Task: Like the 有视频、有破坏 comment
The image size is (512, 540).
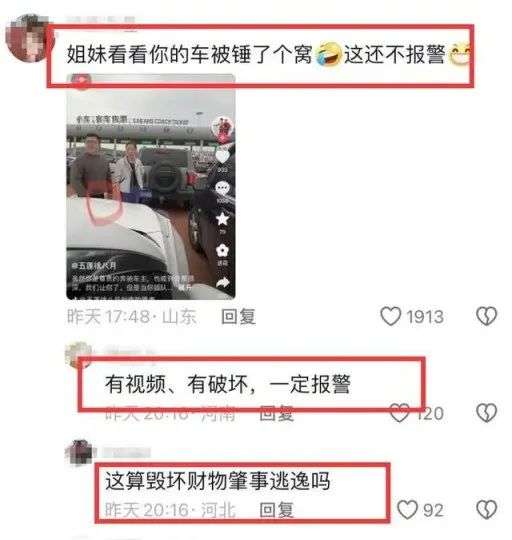Action: point(399,413)
